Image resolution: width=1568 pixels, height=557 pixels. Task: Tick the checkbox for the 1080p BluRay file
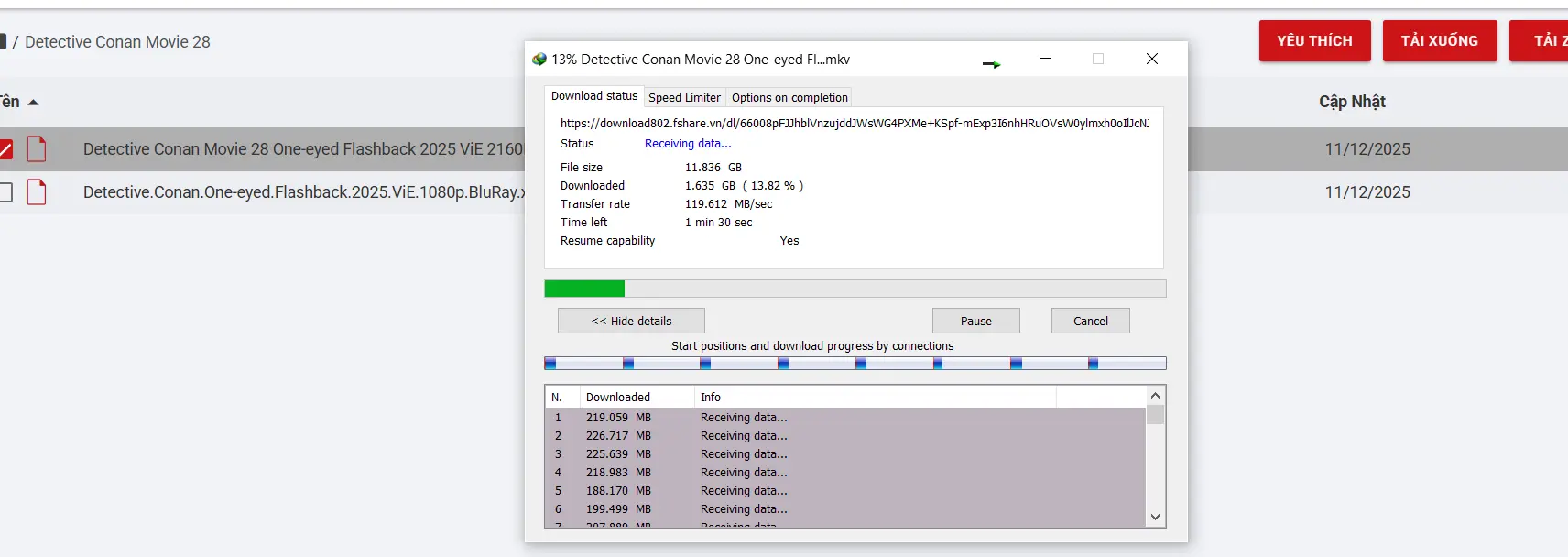(x=5, y=192)
